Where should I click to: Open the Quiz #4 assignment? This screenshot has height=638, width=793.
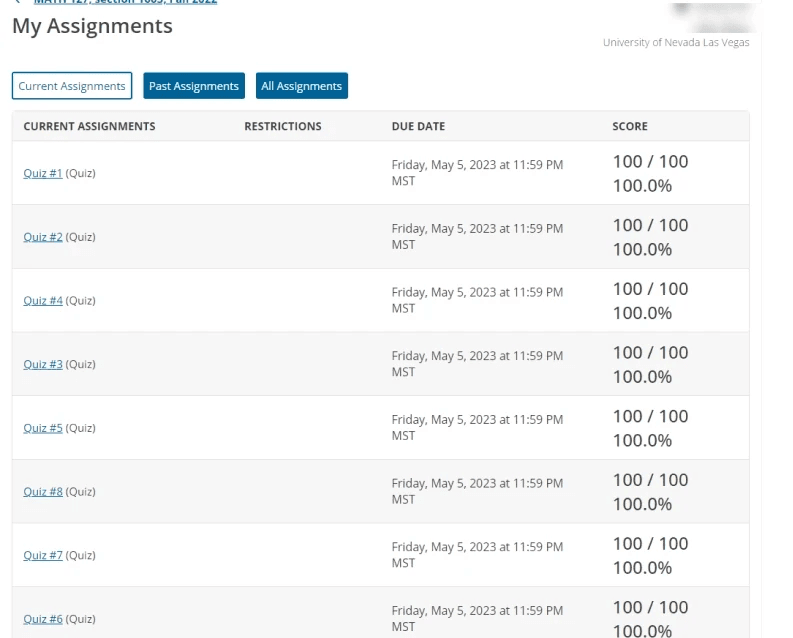pos(43,301)
